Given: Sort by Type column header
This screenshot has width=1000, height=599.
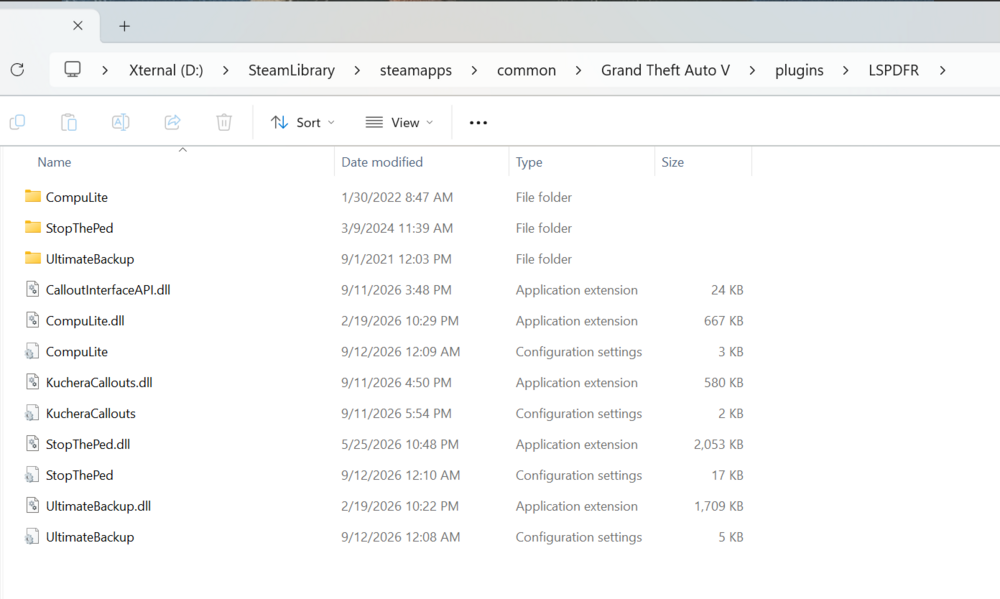Looking at the screenshot, I should [529, 162].
